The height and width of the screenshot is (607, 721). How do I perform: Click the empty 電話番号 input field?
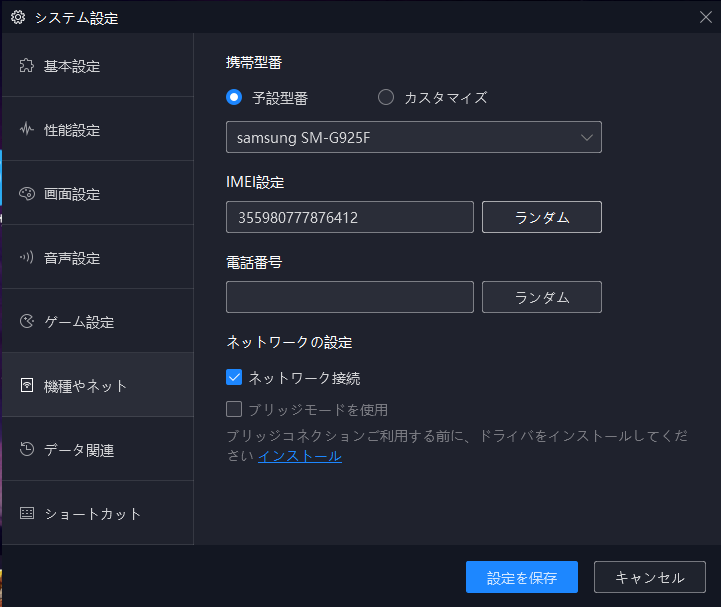[x=350, y=297]
